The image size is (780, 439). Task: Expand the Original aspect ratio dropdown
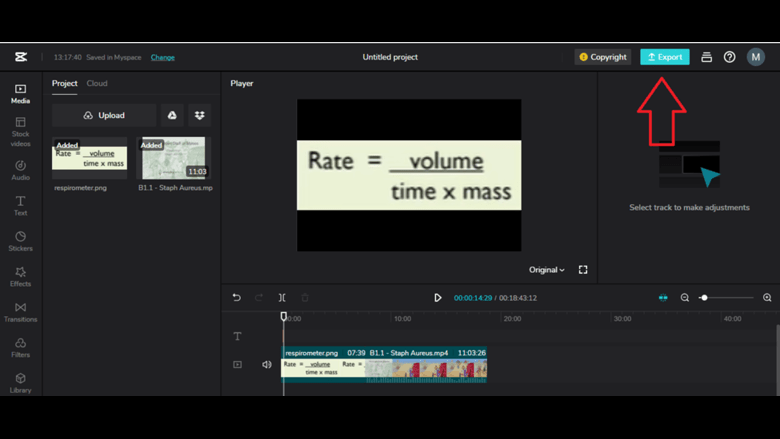pos(547,270)
